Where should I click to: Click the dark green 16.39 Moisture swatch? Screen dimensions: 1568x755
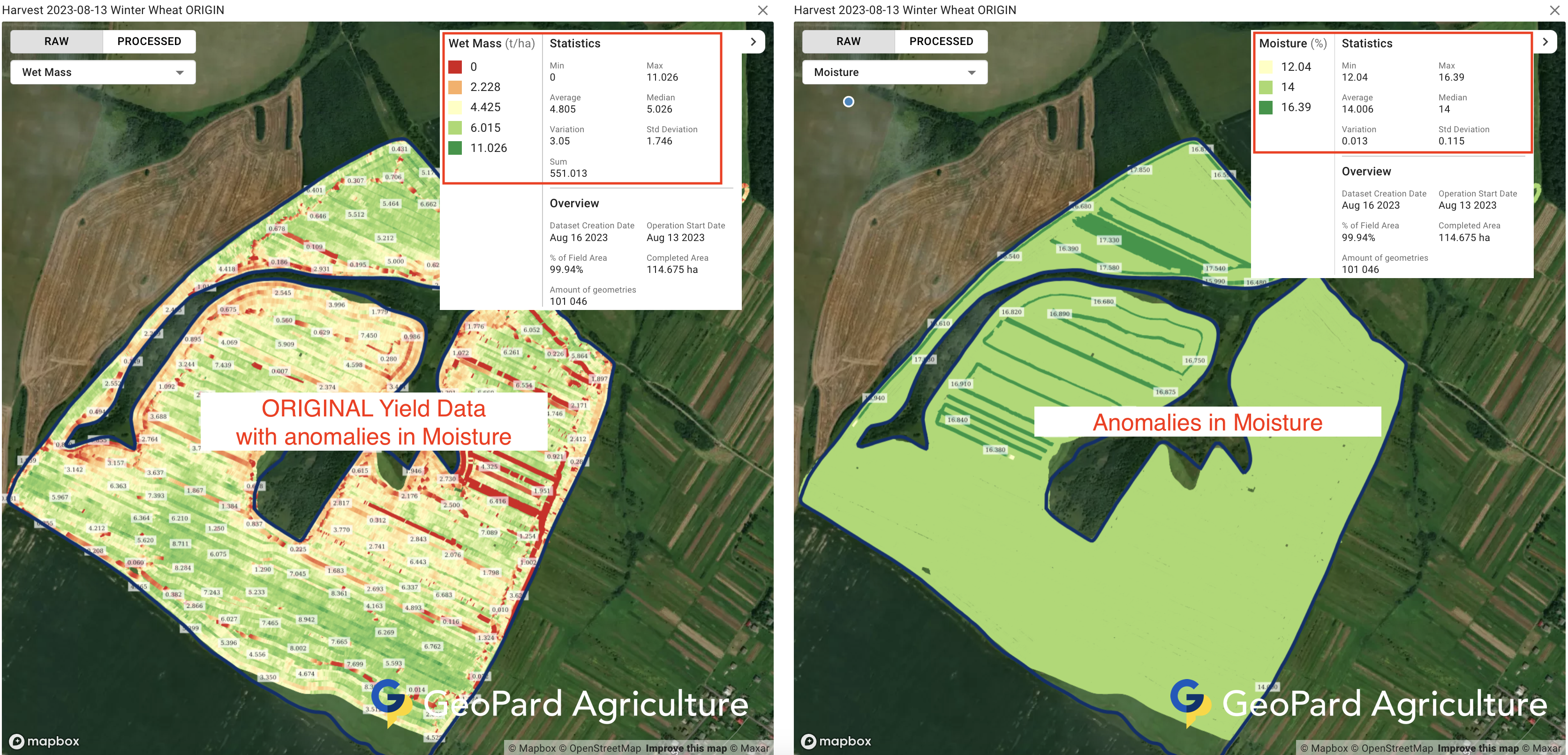(1266, 108)
